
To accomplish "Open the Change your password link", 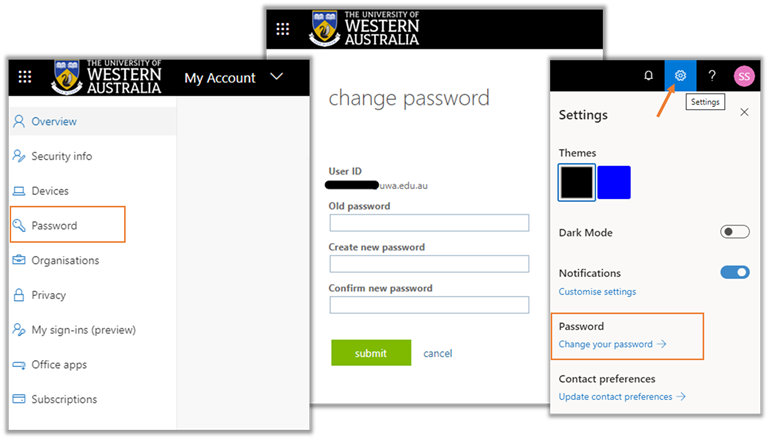I will tap(612, 344).
